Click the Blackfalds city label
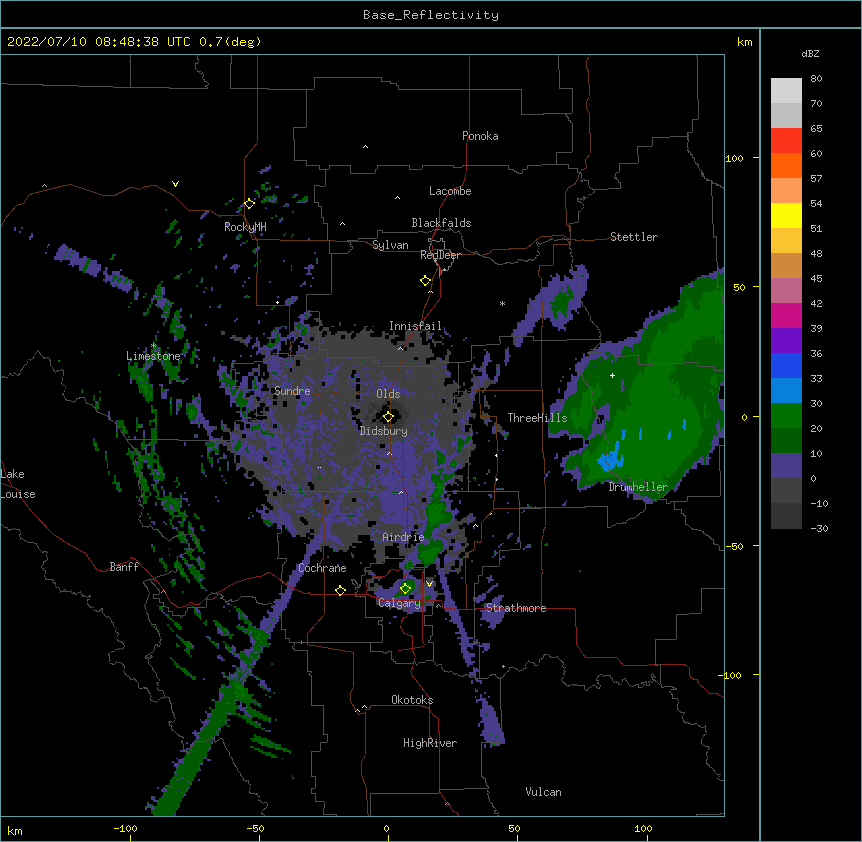862x842 pixels. click(x=441, y=223)
